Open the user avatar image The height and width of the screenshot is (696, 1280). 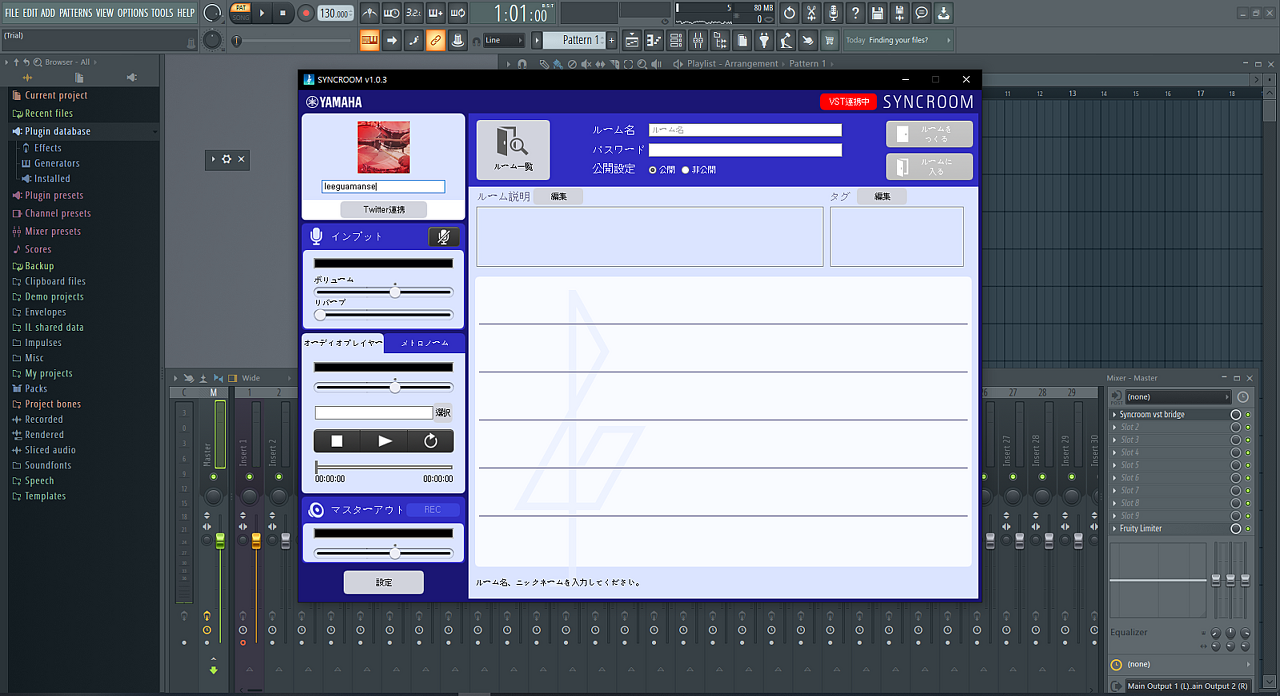click(x=384, y=147)
